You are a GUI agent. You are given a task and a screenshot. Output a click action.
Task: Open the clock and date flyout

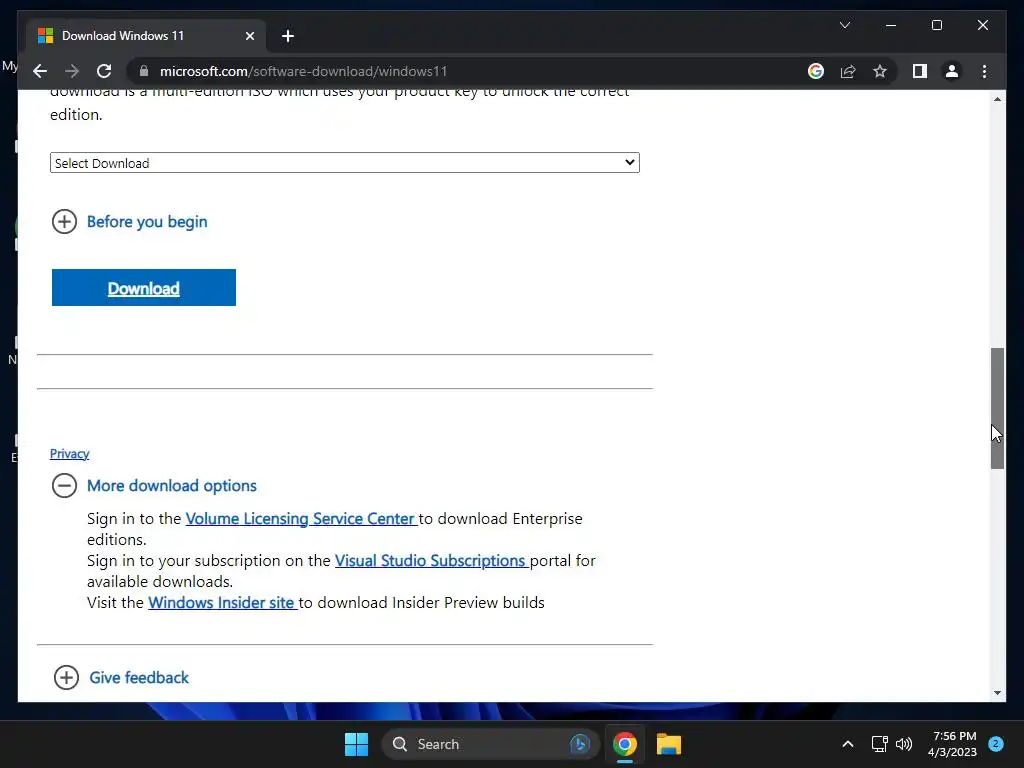952,744
